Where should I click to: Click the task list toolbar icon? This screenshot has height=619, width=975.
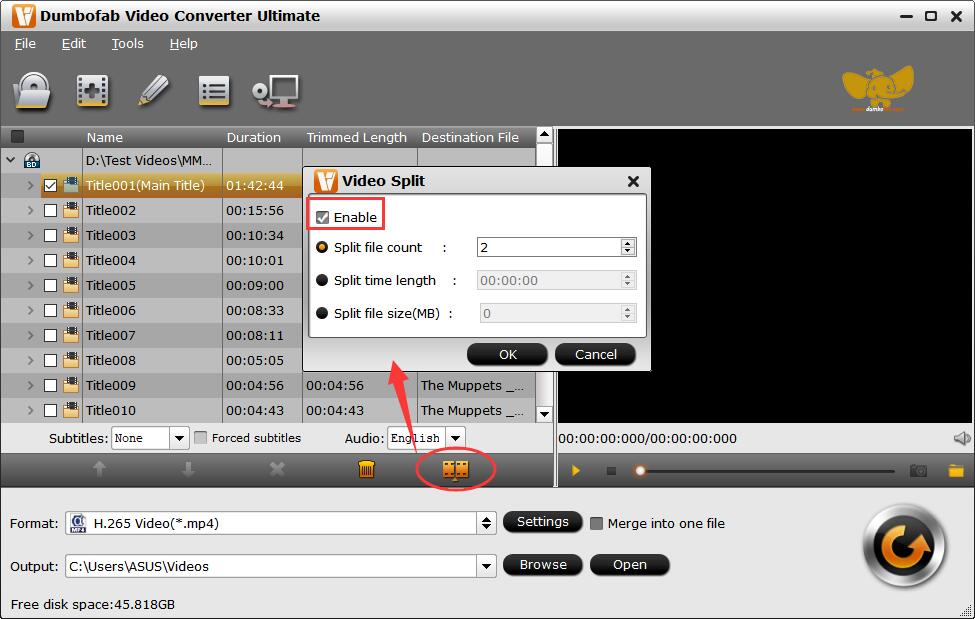(x=213, y=91)
